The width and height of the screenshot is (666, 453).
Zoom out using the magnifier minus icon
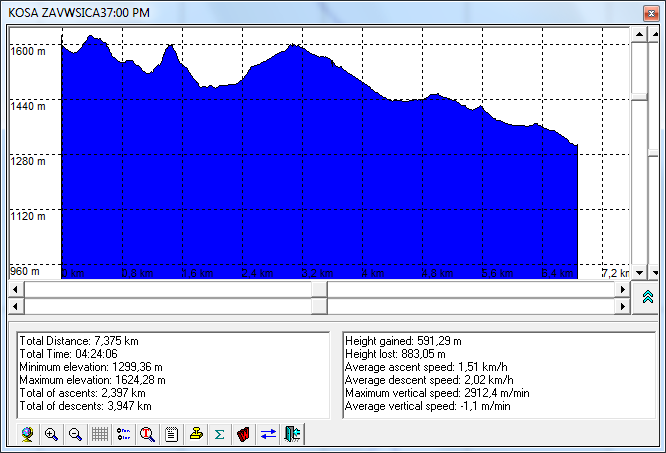pos(75,434)
